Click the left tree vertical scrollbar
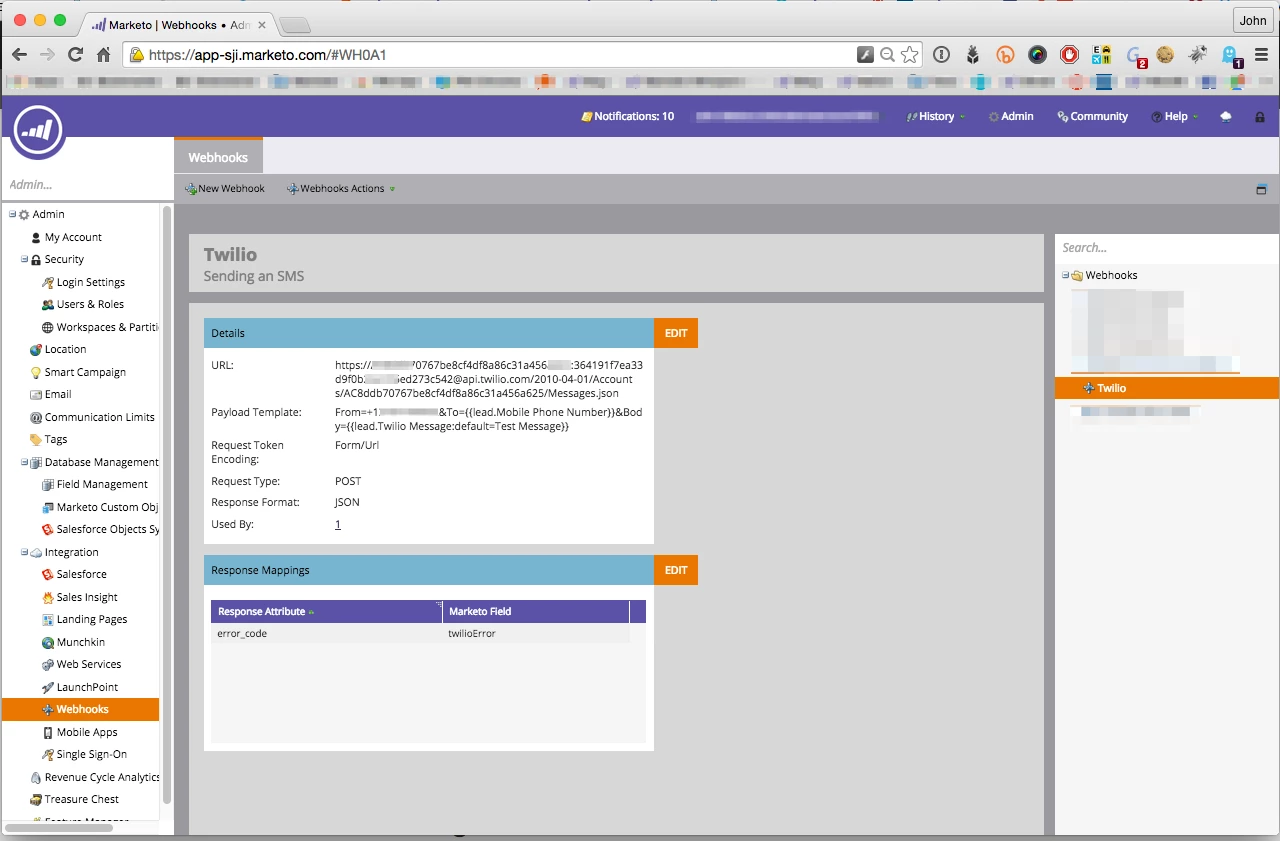This screenshot has width=1280, height=841. tap(167, 505)
